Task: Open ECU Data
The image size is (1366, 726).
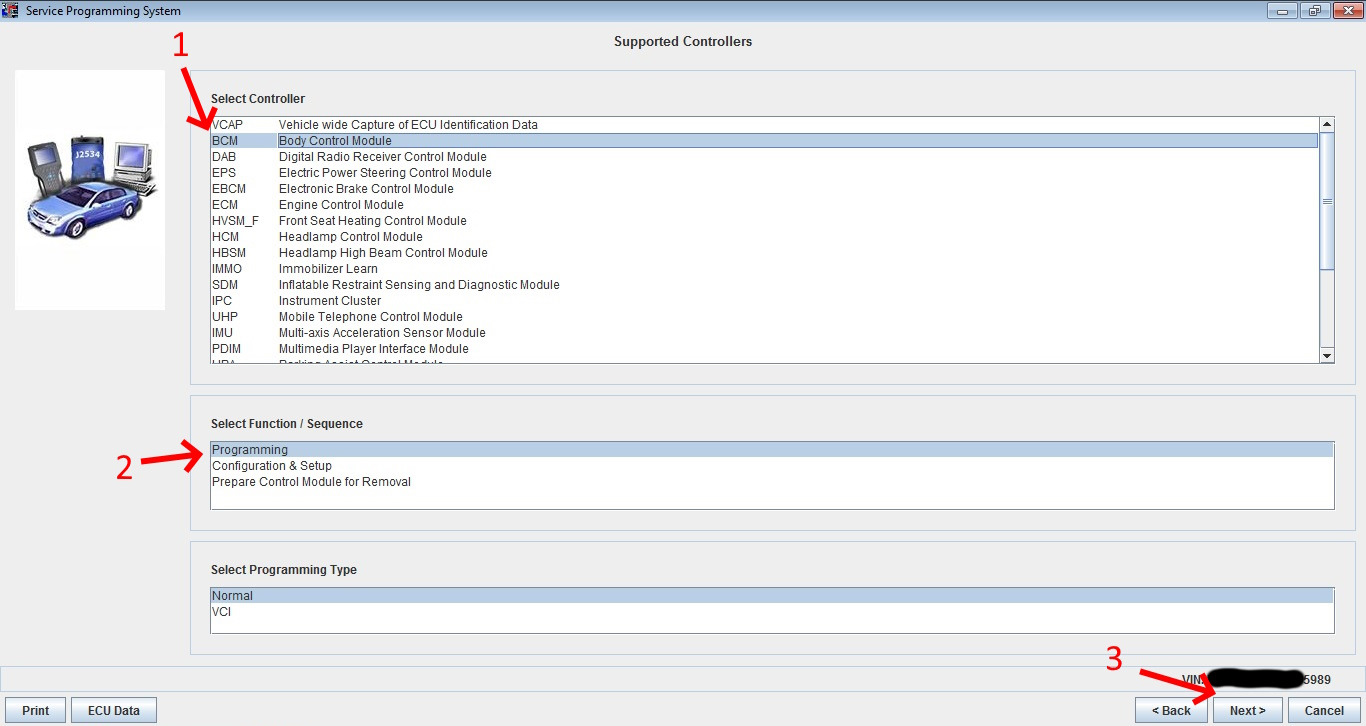Action: click(x=114, y=710)
